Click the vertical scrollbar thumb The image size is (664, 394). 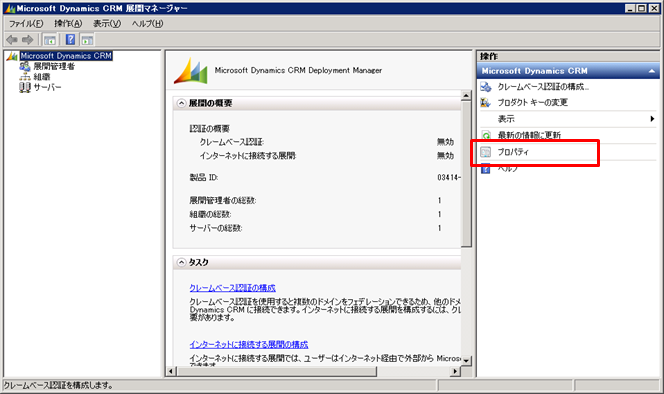466,174
